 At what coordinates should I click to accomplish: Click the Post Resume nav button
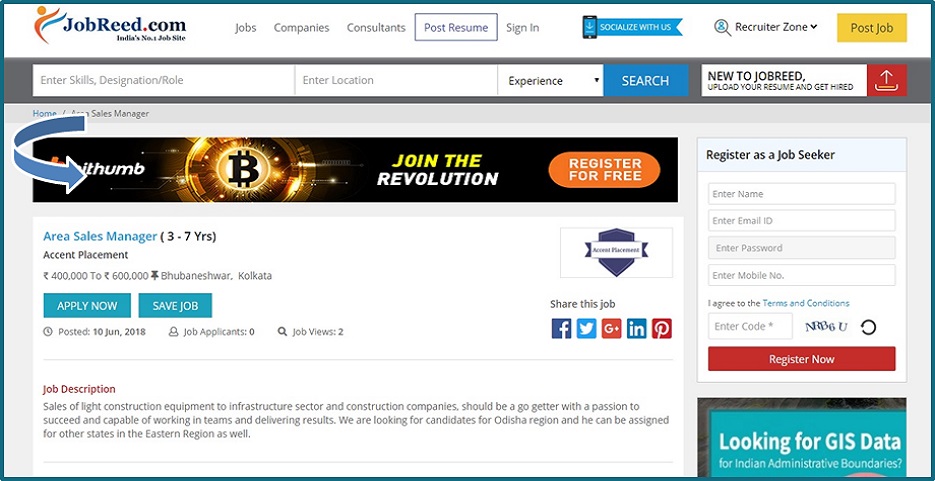click(x=456, y=27)
